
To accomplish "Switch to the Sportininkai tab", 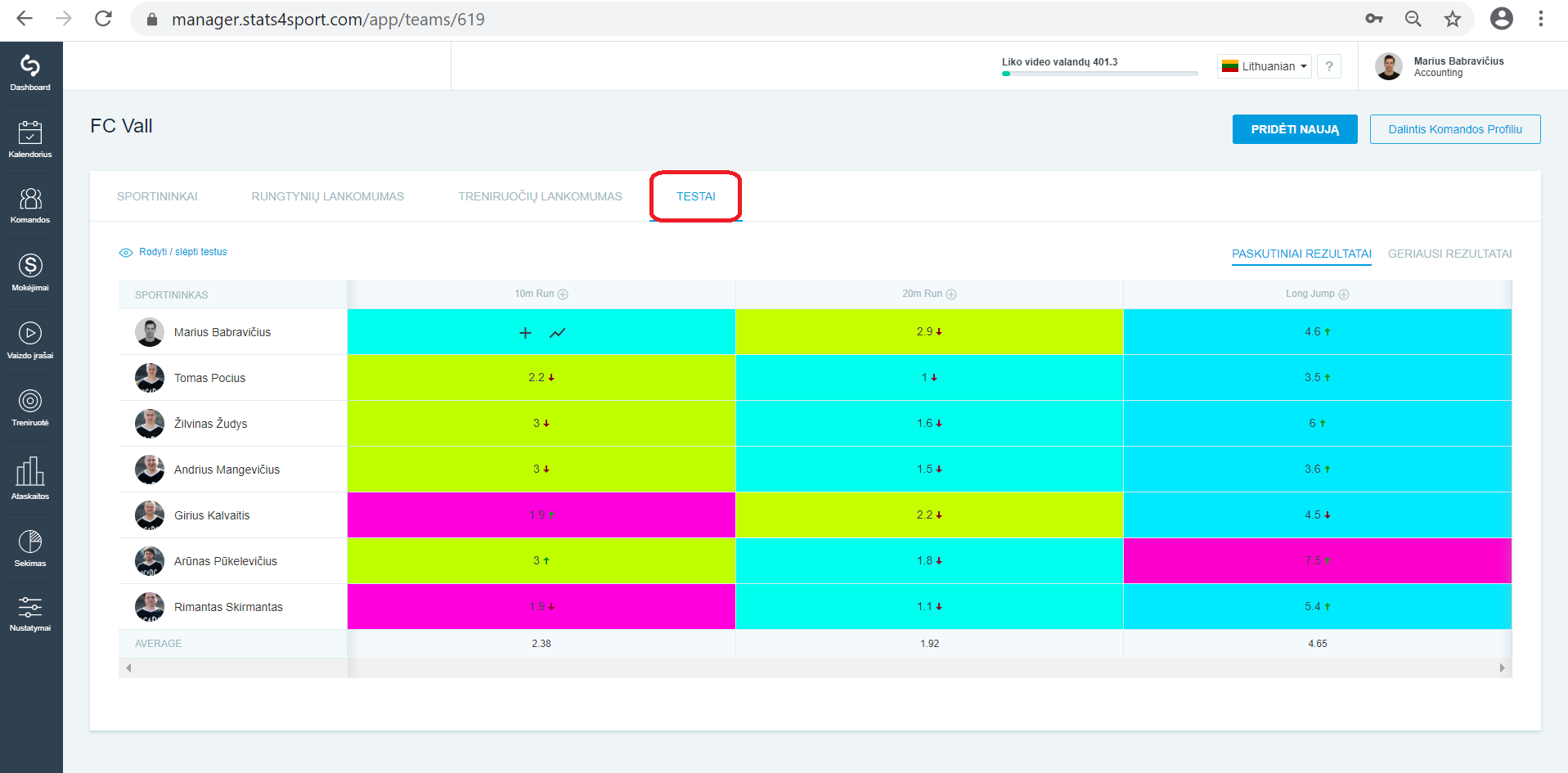I will (157, 196).
